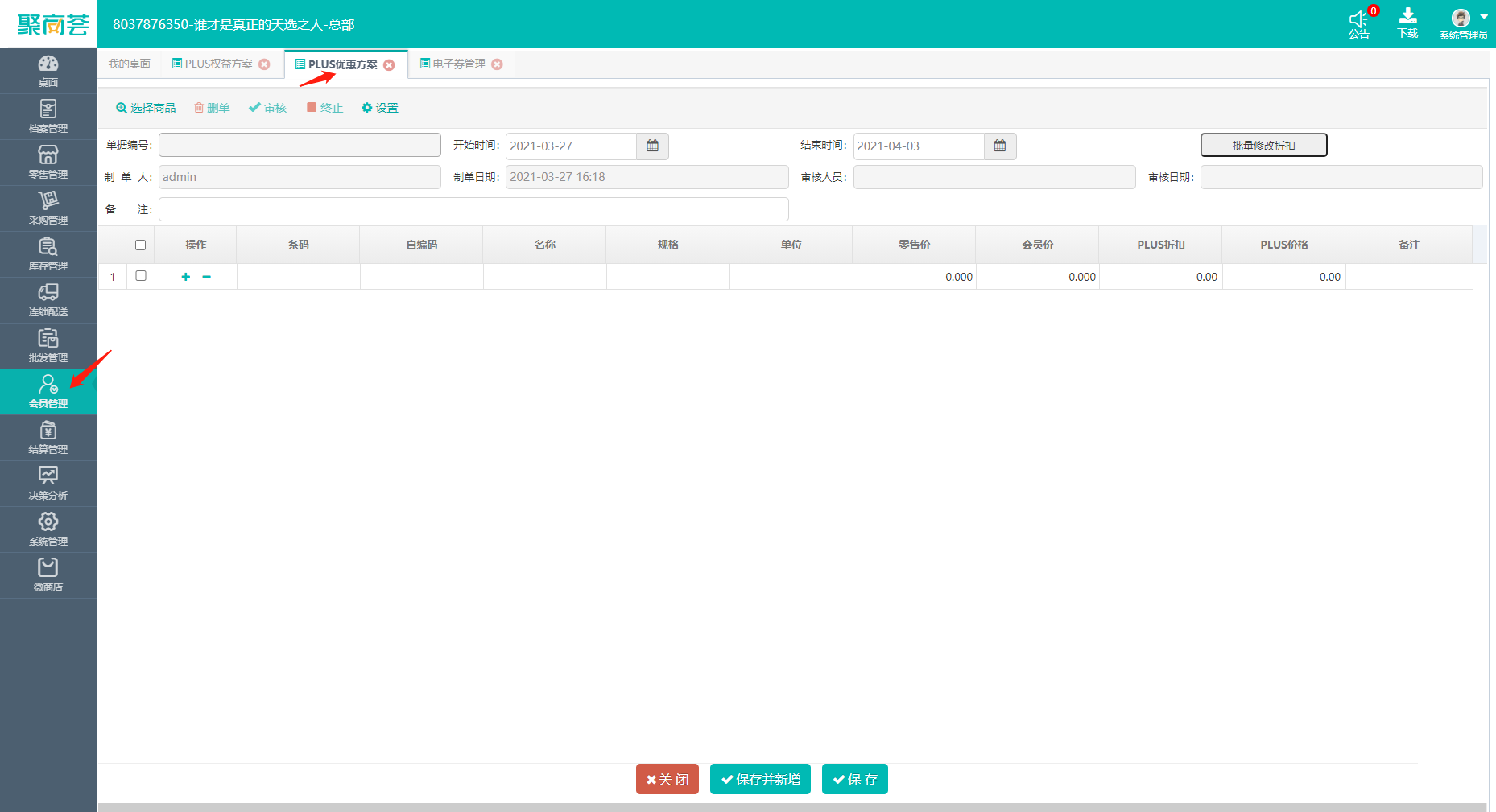Close the PLUS权益方案 tab

[264, 64]
